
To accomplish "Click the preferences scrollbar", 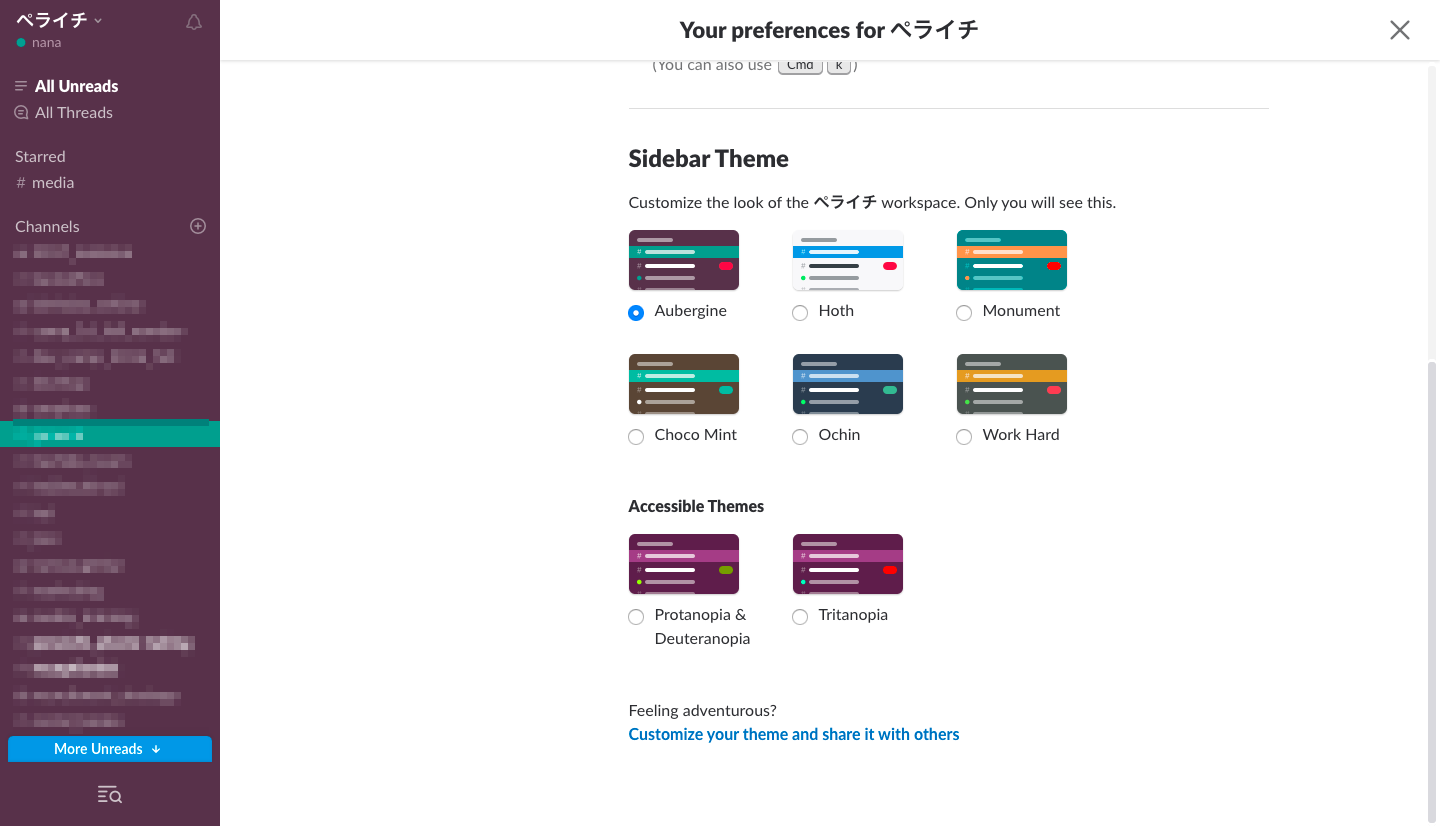I will tap(1432, 590).
